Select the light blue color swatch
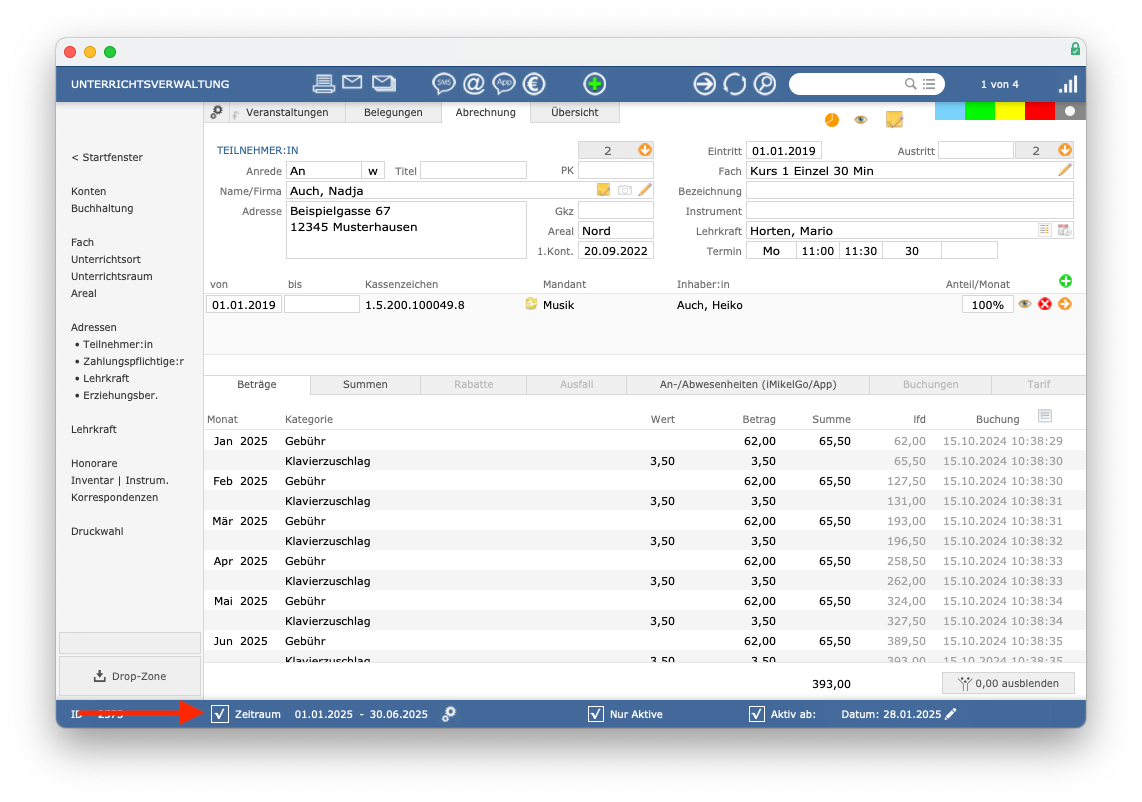 click(950, 111)
